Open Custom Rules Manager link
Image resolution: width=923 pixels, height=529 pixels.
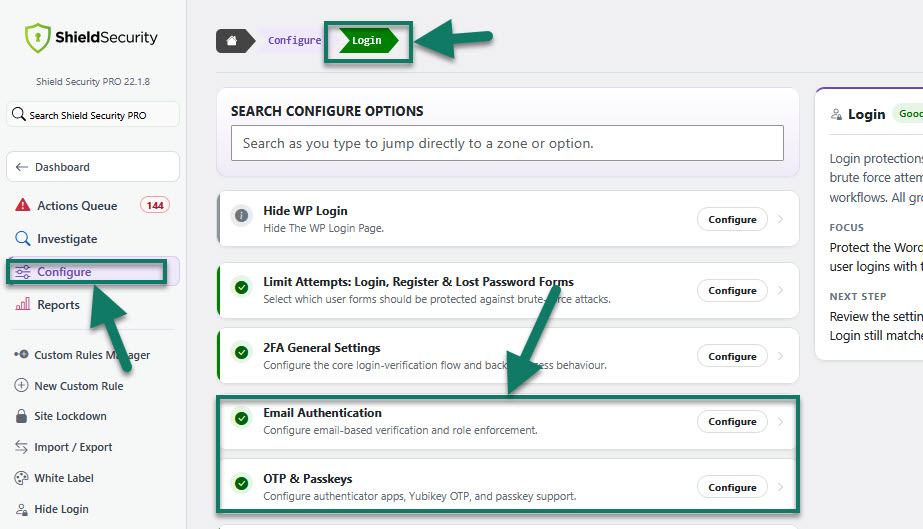pyautogui.click(x=92, y=355)
